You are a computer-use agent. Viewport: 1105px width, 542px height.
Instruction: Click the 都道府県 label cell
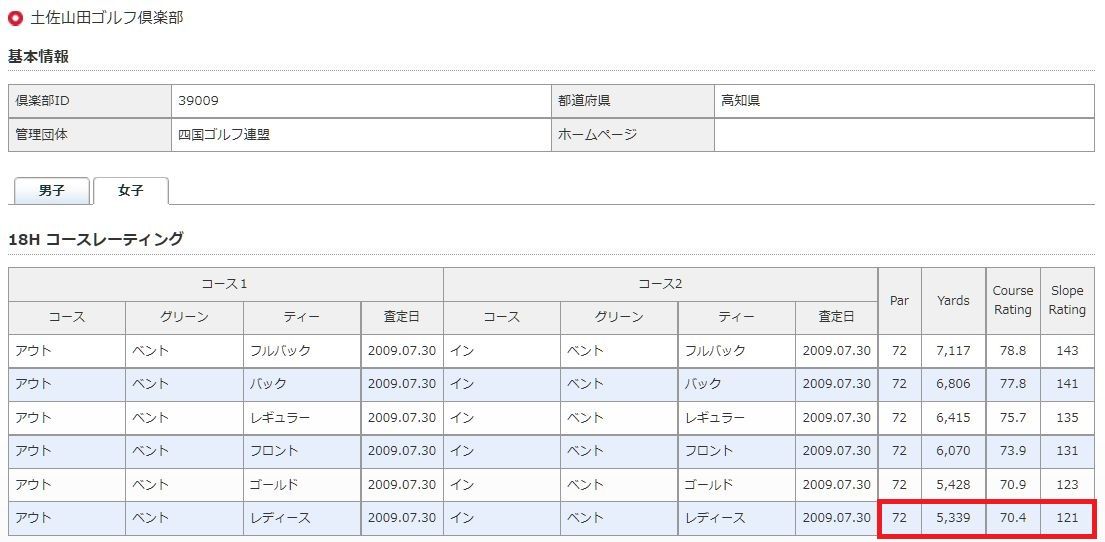[633, 101]
